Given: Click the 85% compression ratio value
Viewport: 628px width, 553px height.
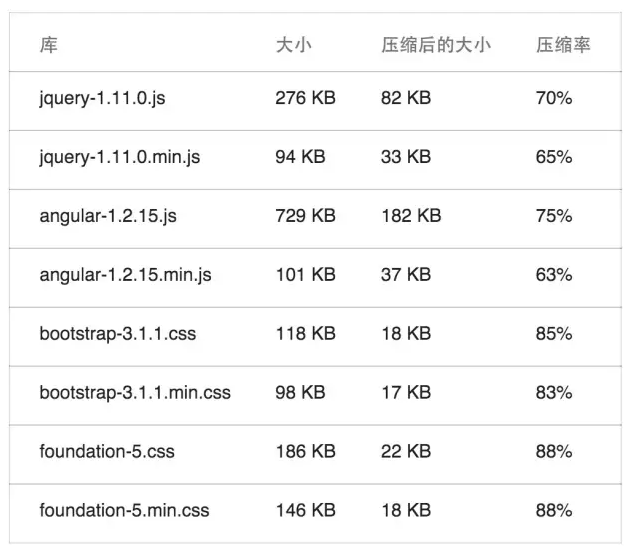Looking at the screenshot, I should coord(553,333).
